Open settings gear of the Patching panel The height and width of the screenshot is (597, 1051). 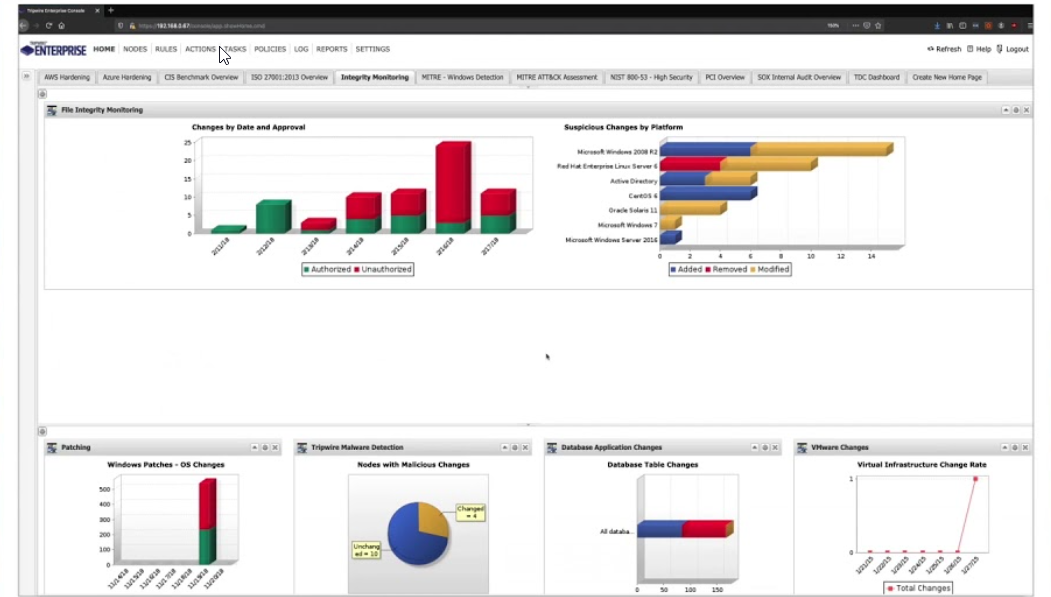click(x=265, y=448)
